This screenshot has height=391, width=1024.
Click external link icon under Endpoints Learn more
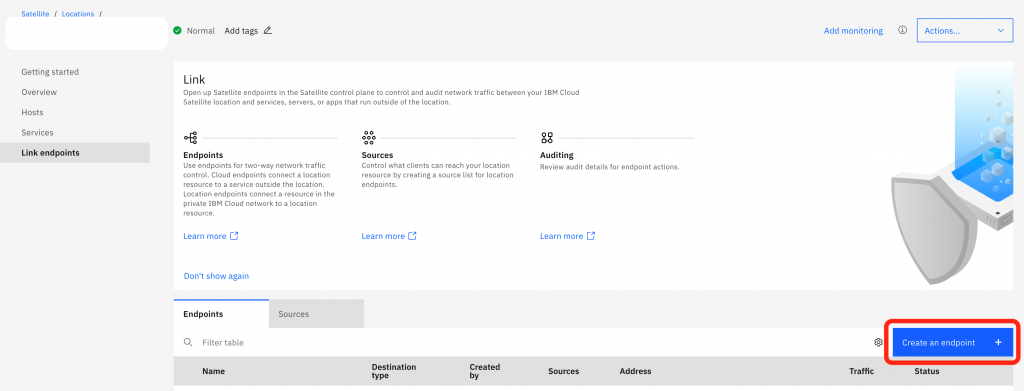click(x=234, y=236)
